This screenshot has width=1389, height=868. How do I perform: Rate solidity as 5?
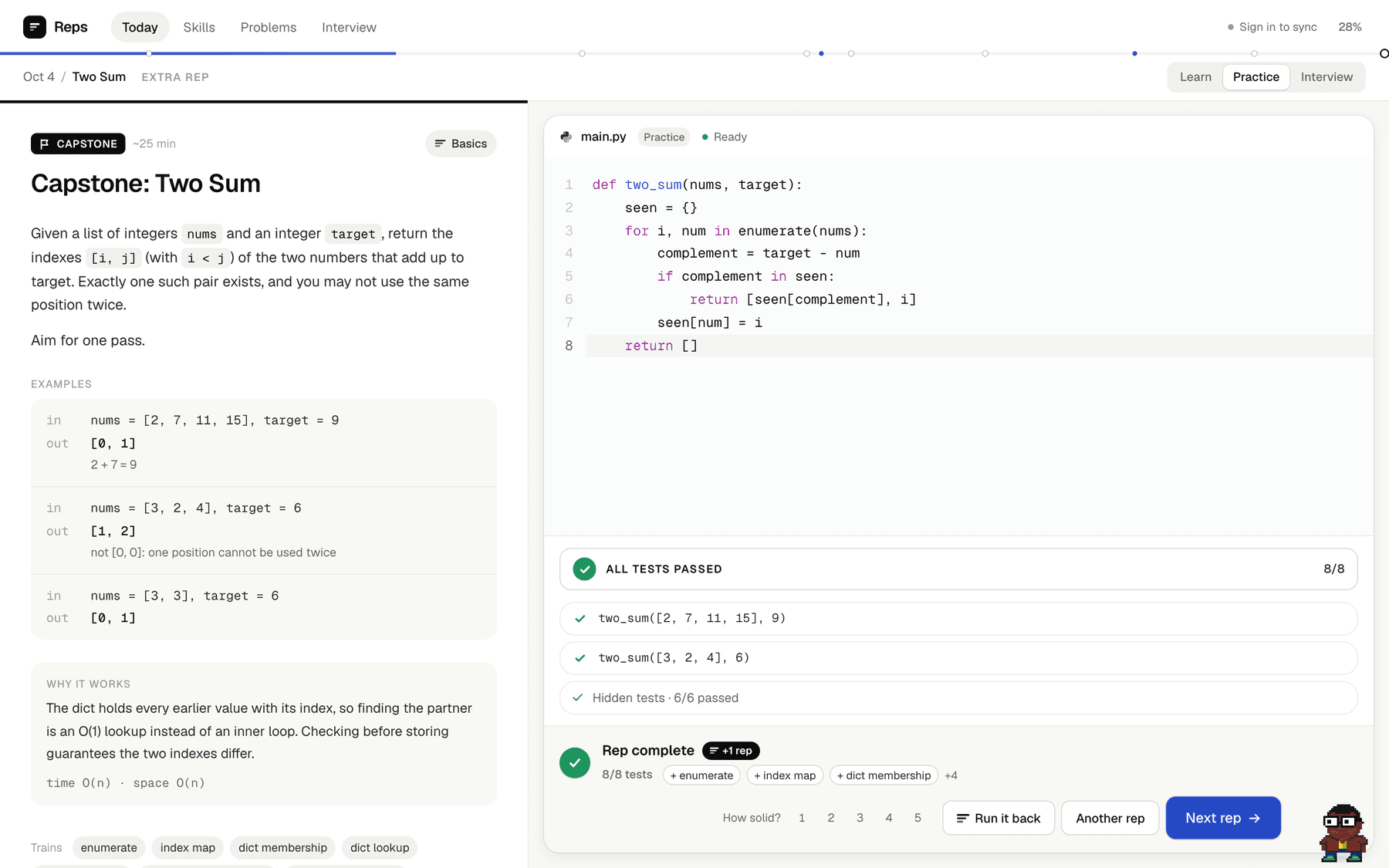918,818
